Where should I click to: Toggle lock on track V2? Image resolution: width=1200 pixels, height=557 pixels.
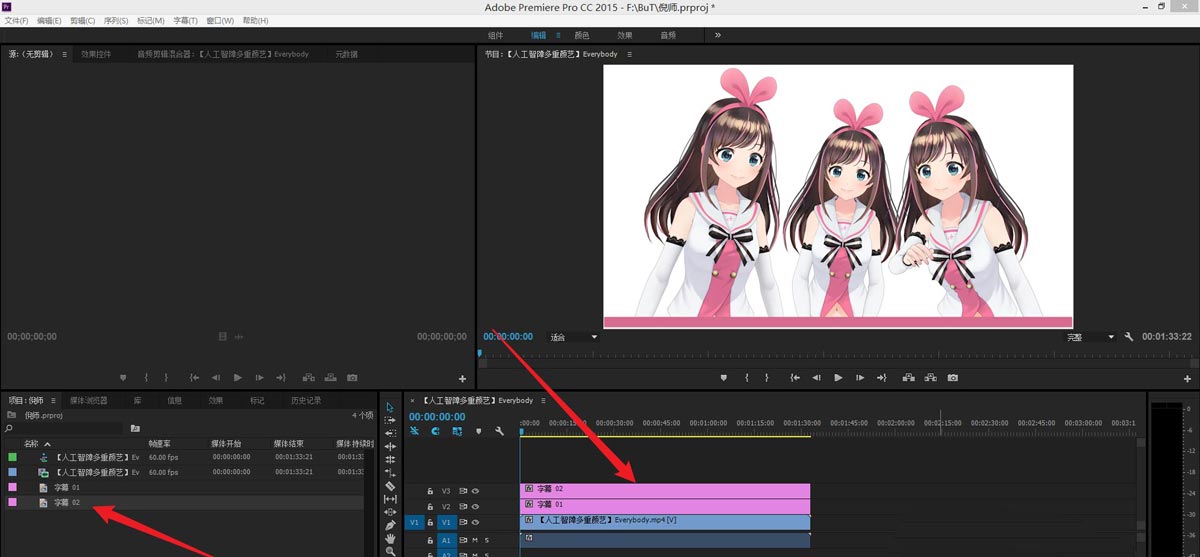(x=430, y=507)
